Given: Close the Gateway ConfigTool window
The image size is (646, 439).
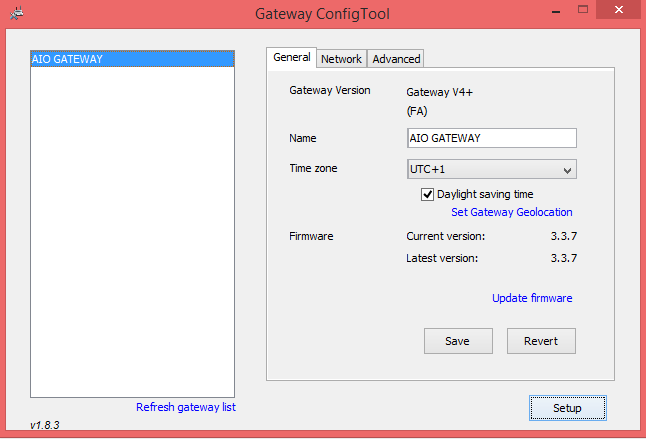Looking at the screenshot, I should pyautogui.click(x=623, y=12).
